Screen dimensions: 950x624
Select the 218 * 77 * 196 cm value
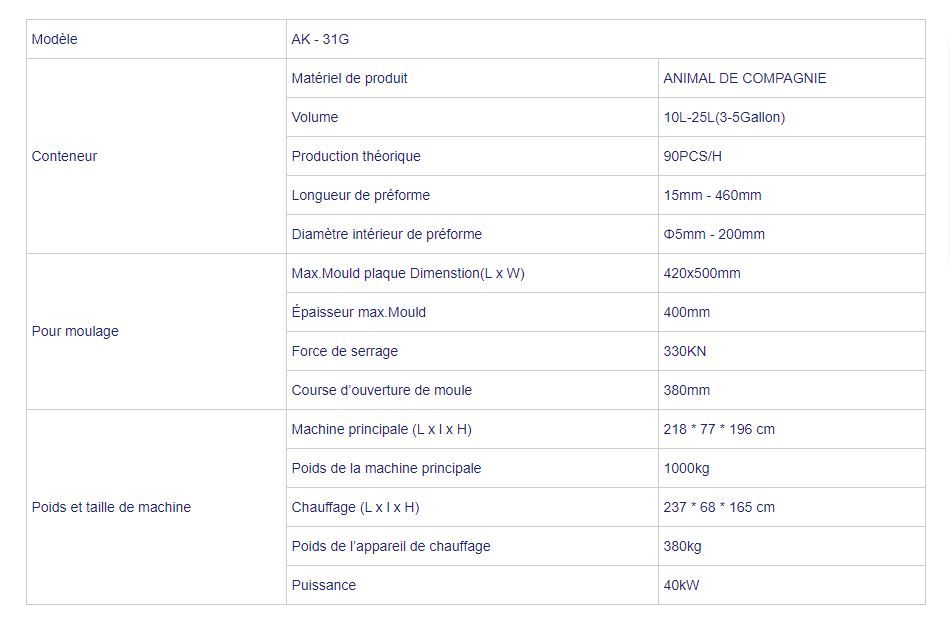click(719, 429)
